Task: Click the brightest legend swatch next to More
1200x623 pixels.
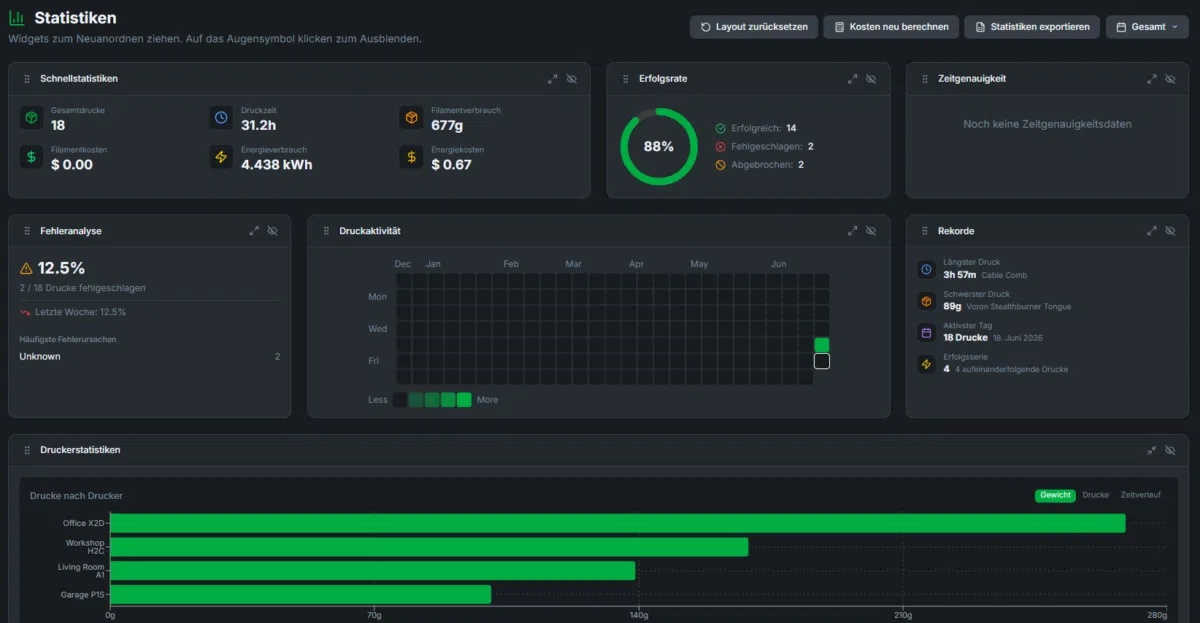Action: pos(464,400)
